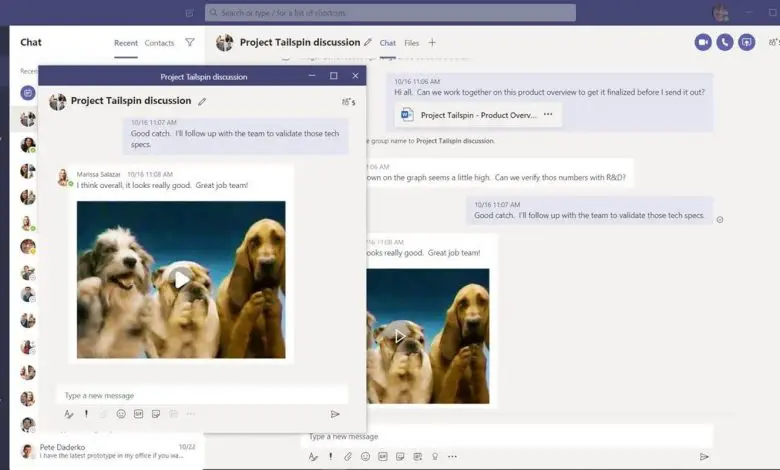780x470 pixels.
Task: Schedule a meeting from main compose toolbar
Action: pos(417,457)
